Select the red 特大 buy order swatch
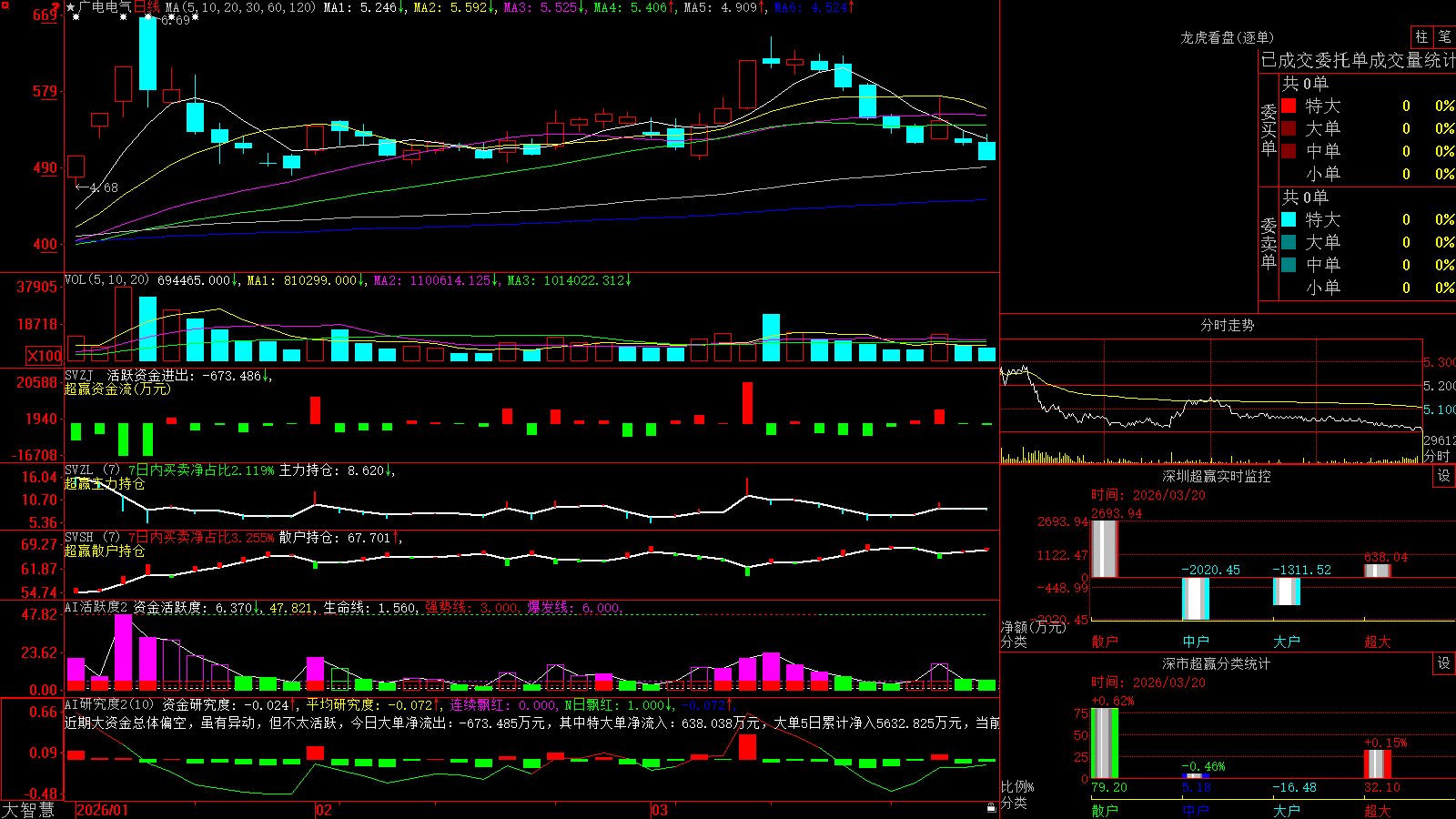The image size is (1456, 819). tap(1289, 106)
